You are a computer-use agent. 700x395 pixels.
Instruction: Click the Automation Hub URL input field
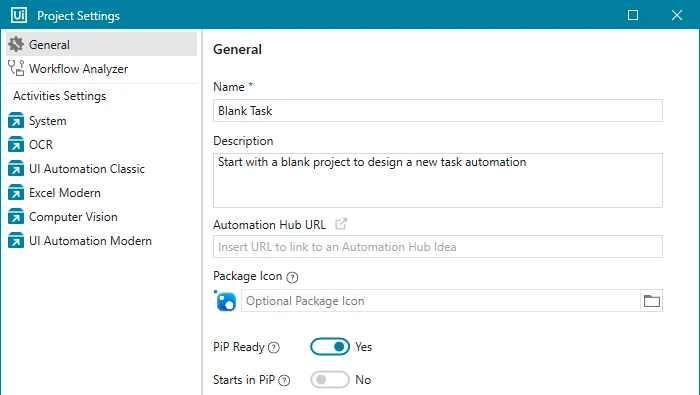[x=438, y=246]
